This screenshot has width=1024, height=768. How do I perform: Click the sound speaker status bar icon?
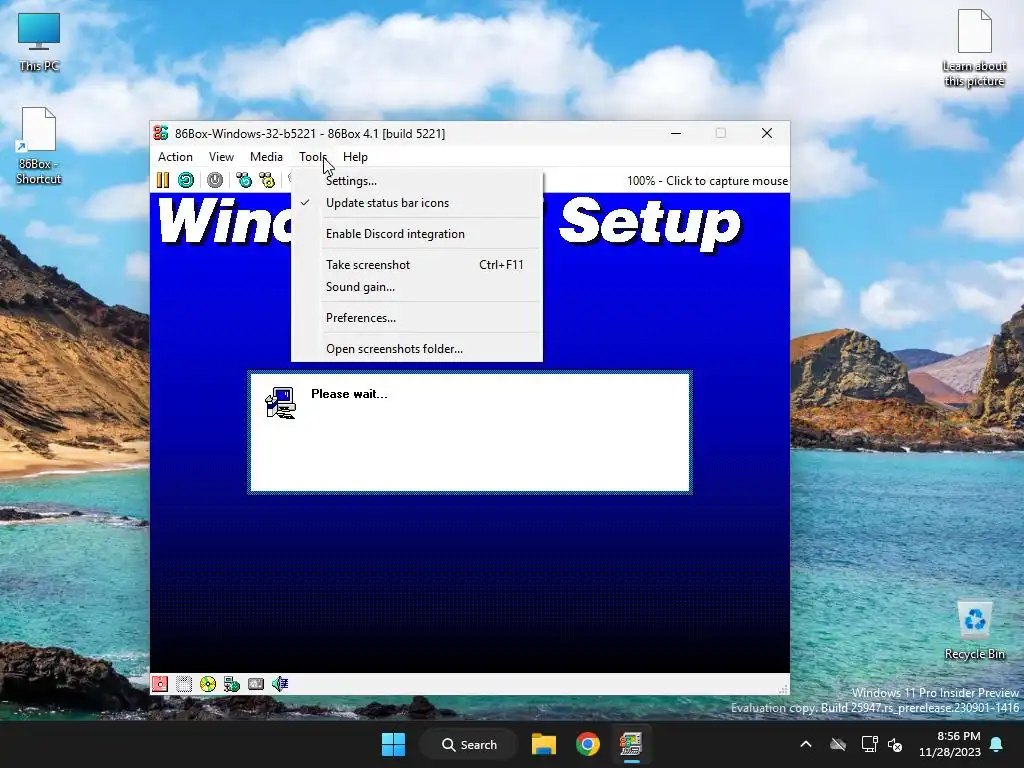point(280,684)
